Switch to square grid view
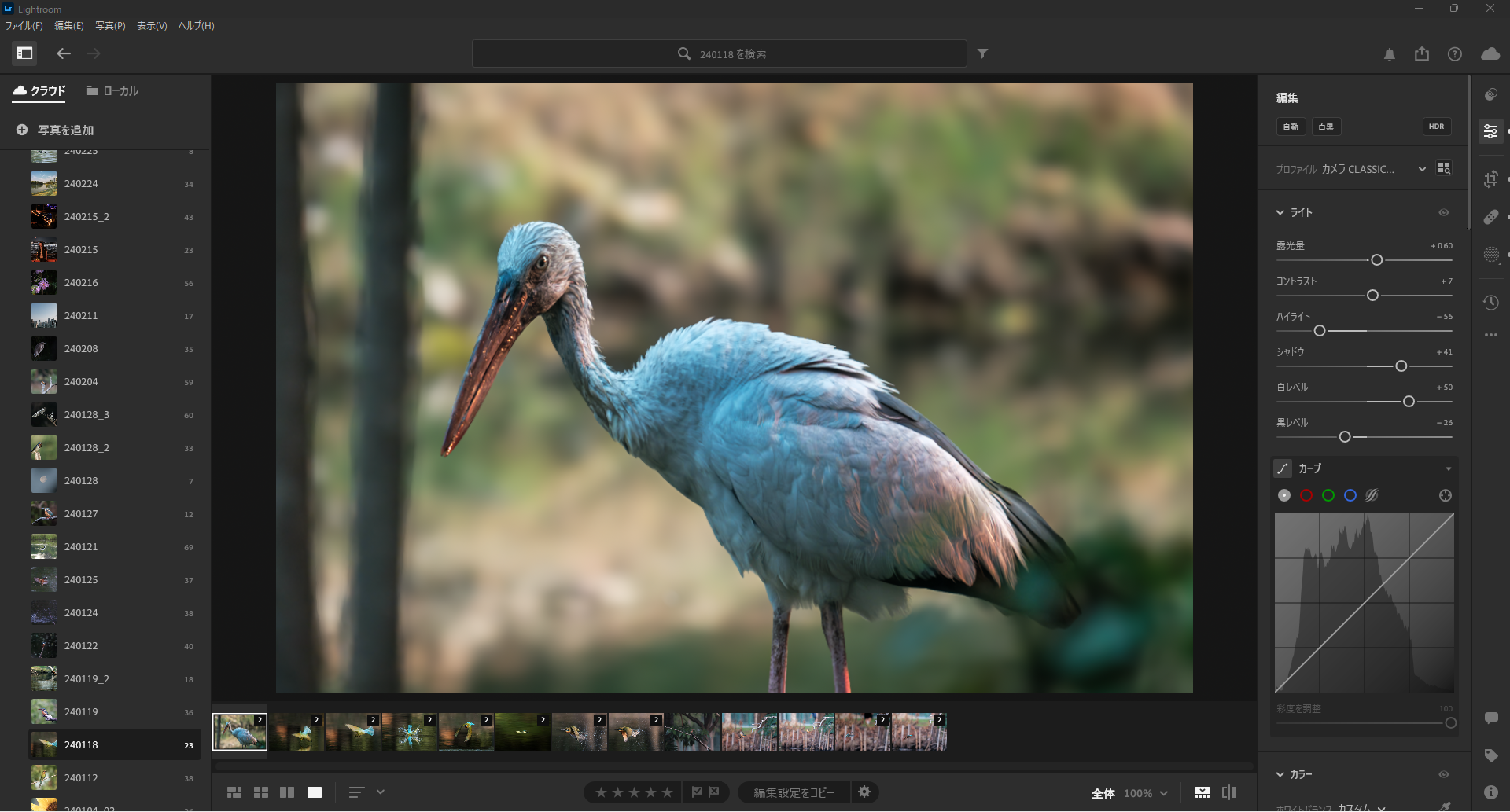Screen dimensions: 1510x812 point(261,792)
